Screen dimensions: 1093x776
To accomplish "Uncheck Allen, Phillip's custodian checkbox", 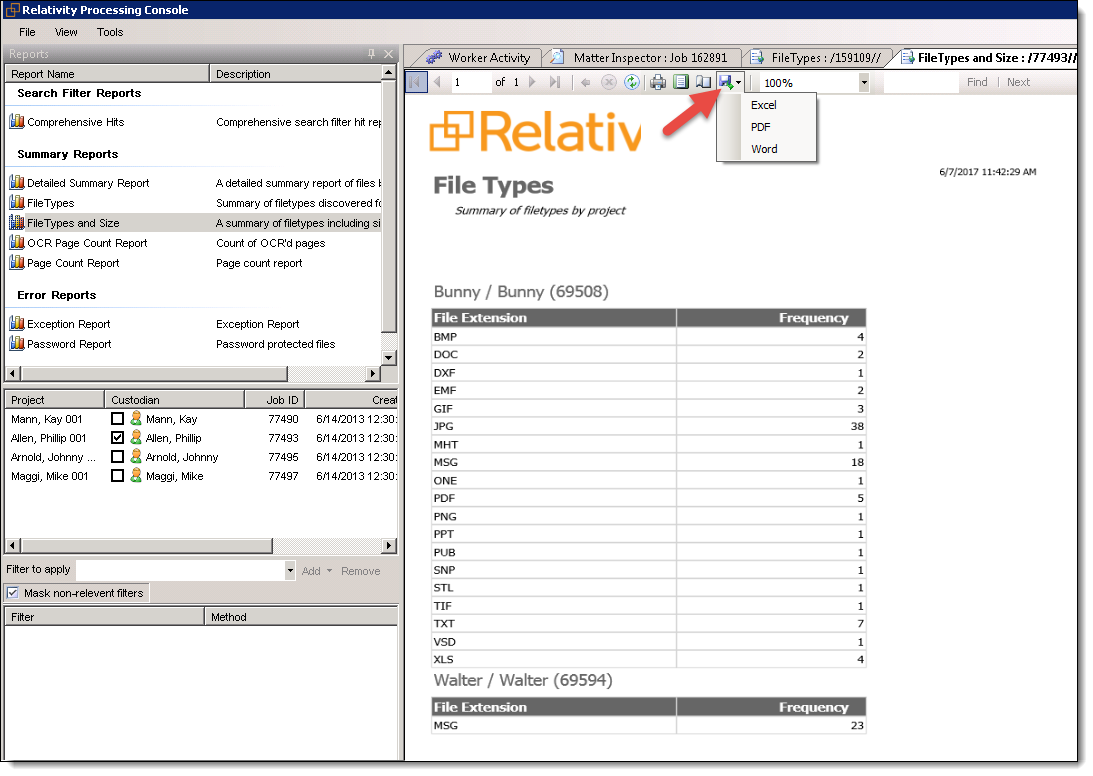I will pyautogui.click(x=117, y=437).
